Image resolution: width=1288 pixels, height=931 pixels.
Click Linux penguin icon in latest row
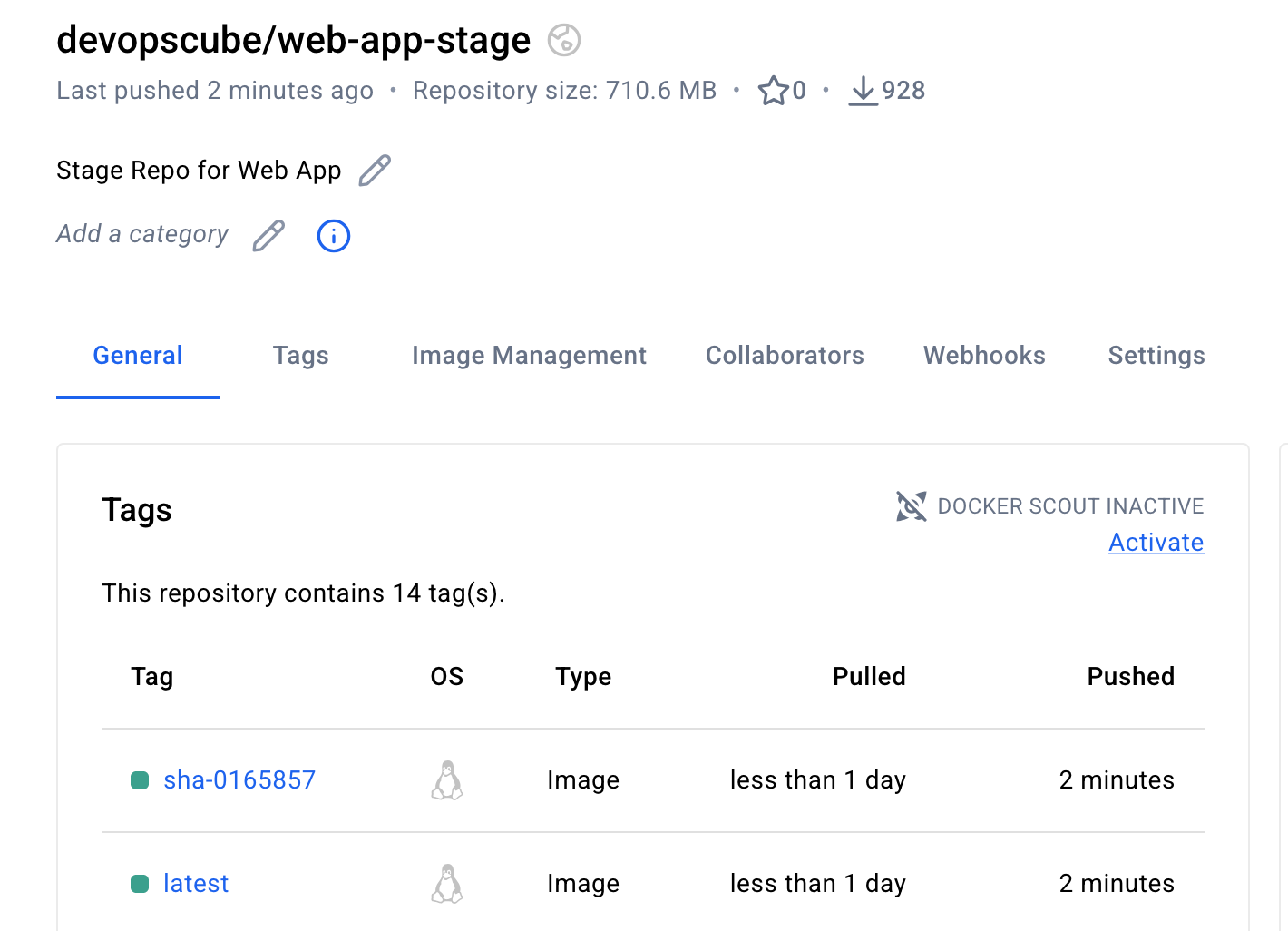(447, 884)
